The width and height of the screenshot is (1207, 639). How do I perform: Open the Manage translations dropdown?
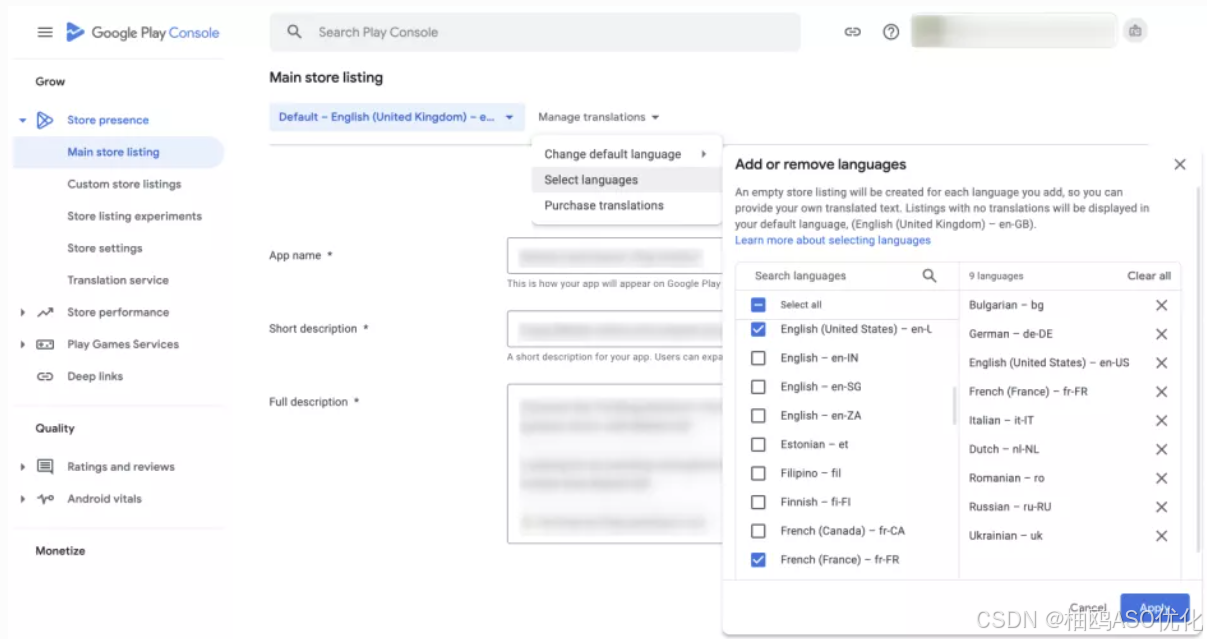pos(598,117)
